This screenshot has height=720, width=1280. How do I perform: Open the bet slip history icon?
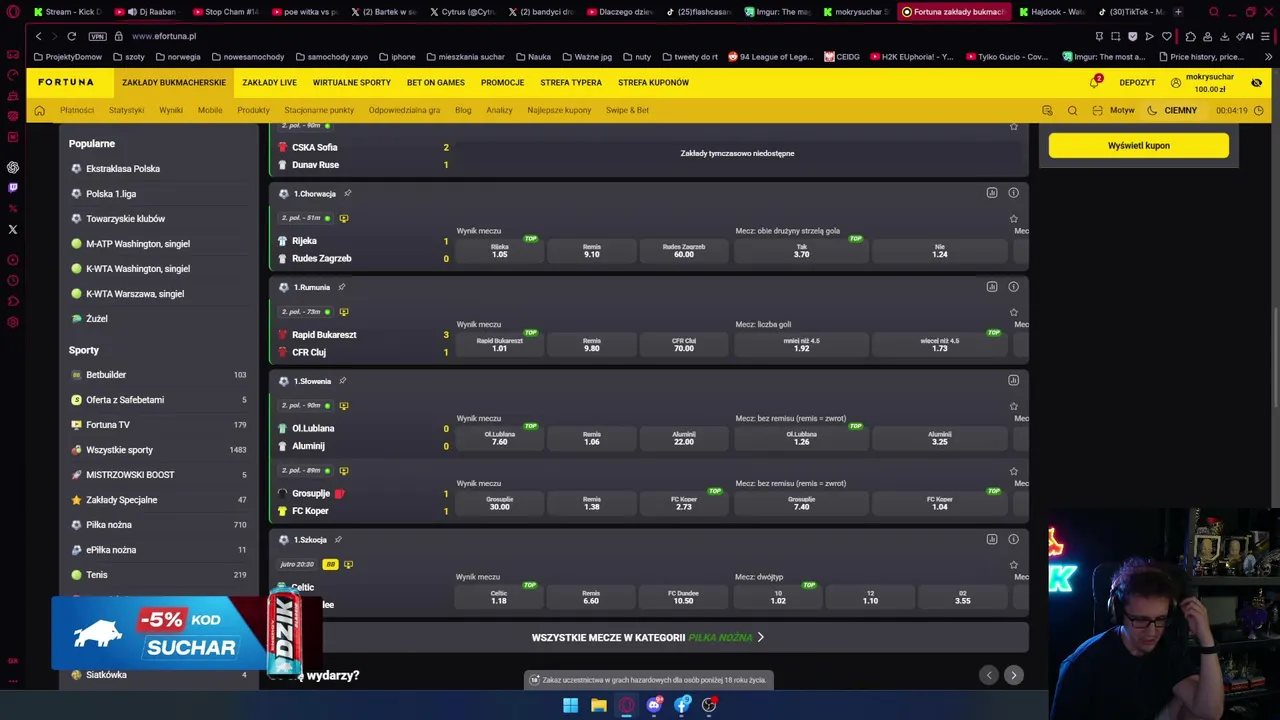[1047, 110]
